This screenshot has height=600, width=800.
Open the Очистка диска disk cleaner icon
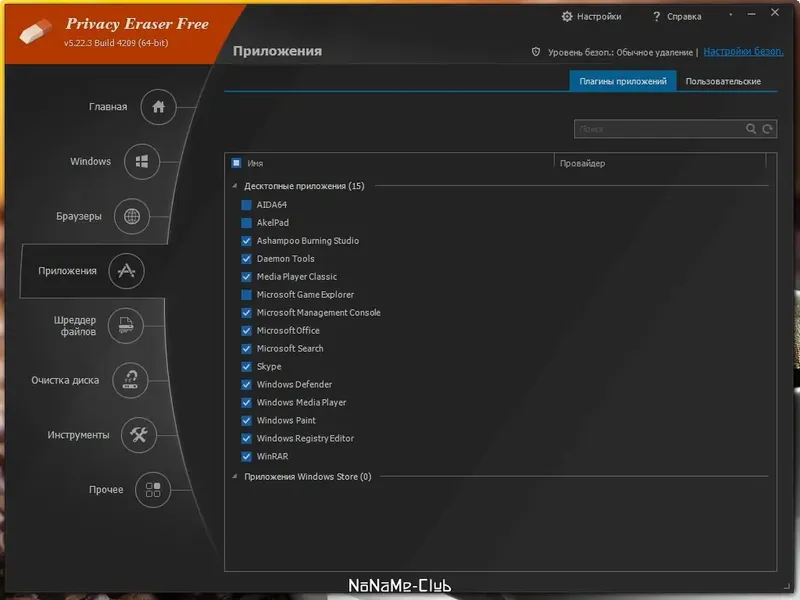pos(130,380)
